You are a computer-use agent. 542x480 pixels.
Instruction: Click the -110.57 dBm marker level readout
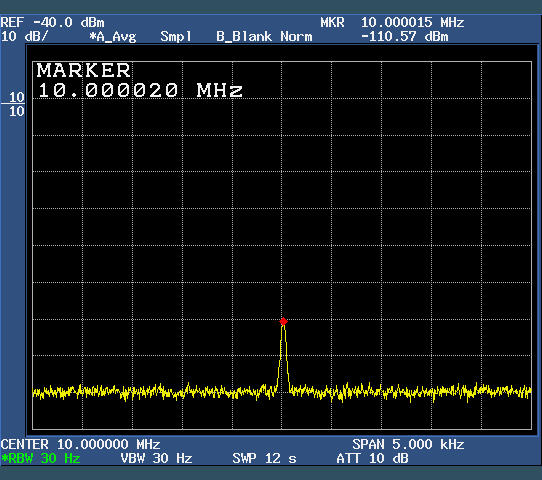405,36
